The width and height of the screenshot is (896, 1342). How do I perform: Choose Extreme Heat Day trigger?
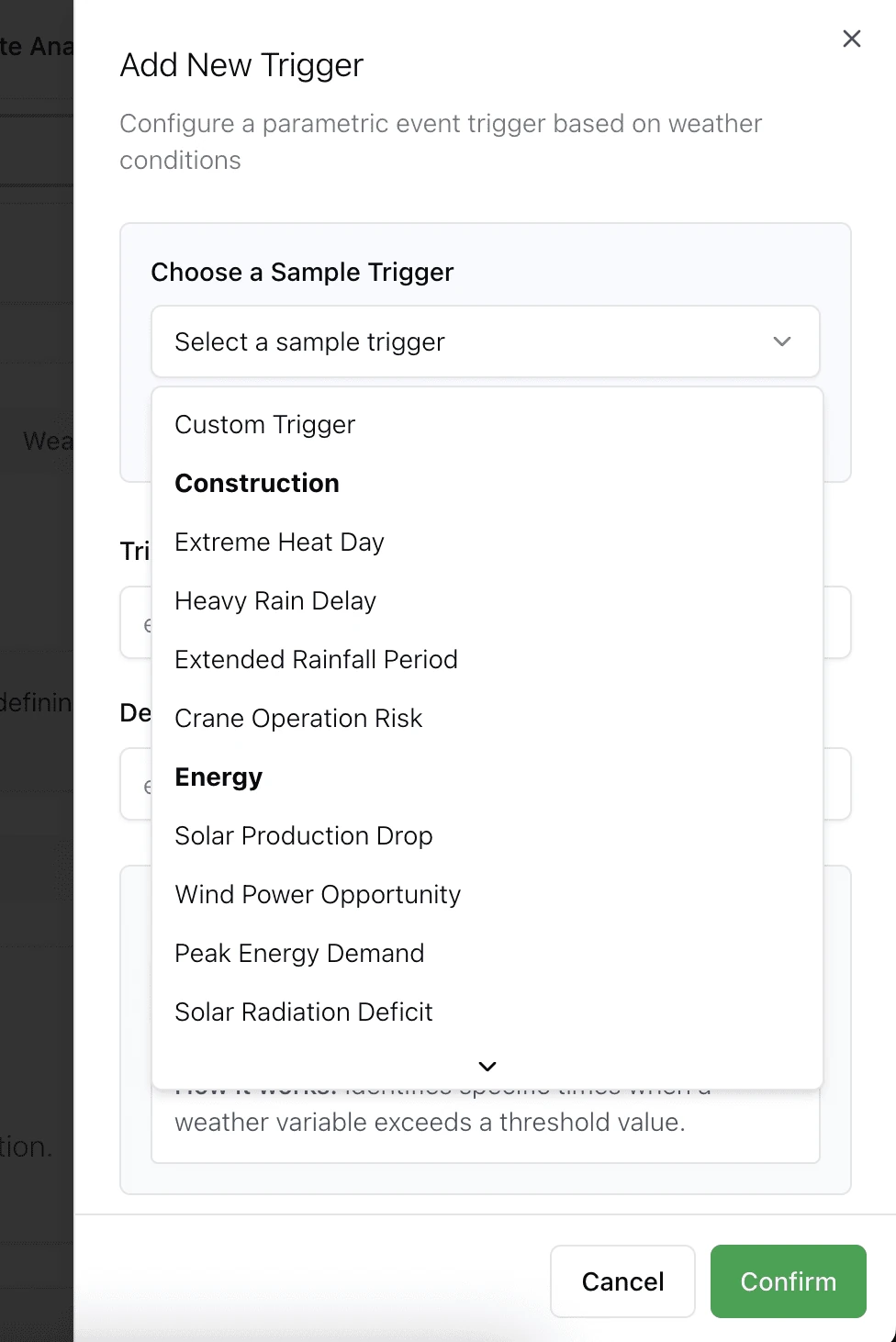[x=279, y=542]
